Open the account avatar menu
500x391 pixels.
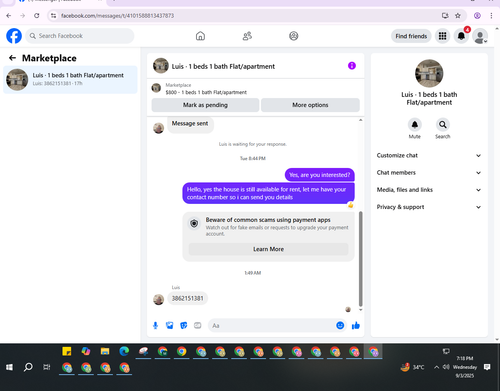(480, 36)
